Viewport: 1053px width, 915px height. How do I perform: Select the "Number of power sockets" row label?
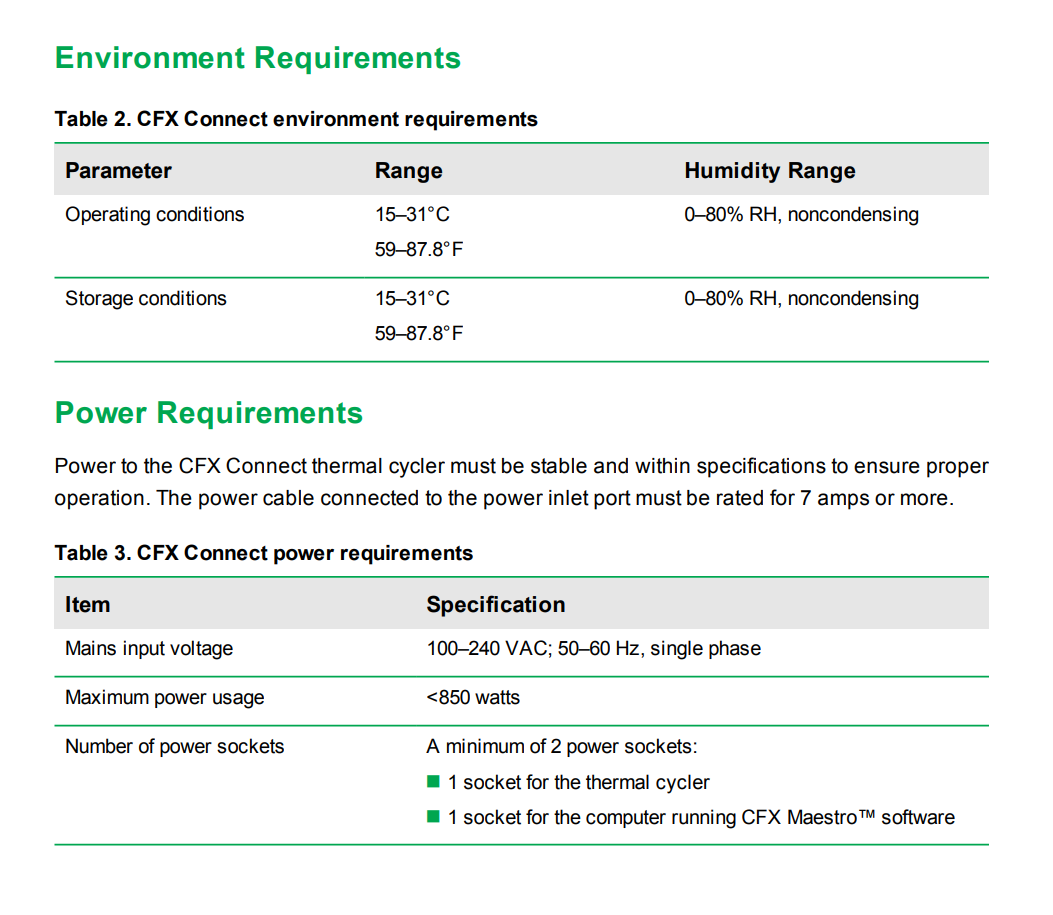click(175, 746)
